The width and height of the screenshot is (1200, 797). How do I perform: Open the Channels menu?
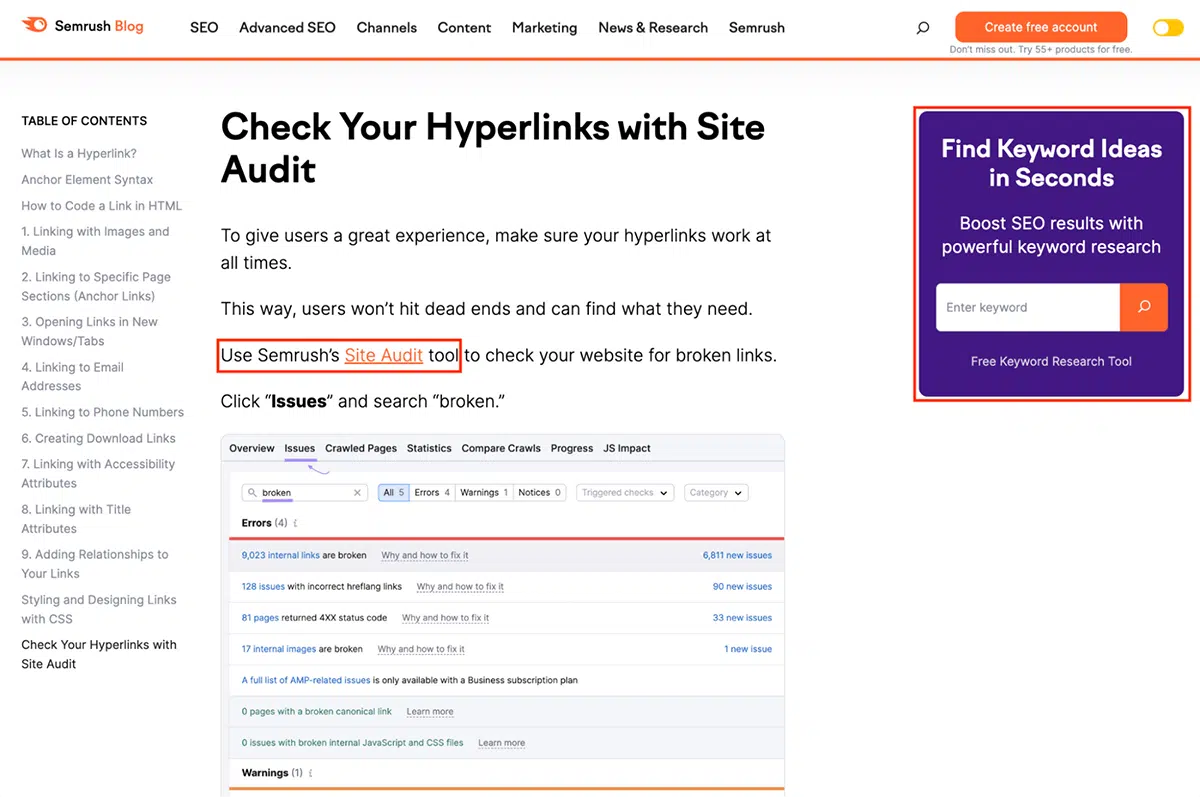click(387, 28)
